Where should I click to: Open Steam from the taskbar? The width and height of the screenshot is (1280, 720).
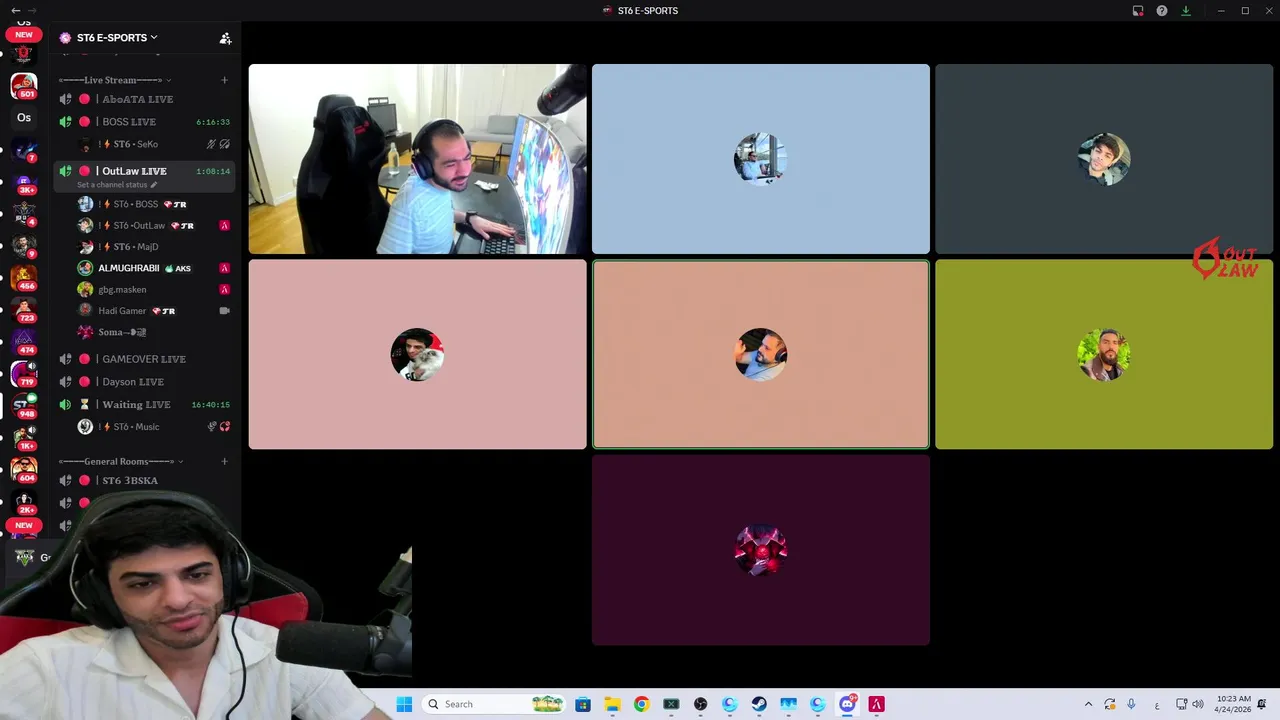click(759, 704)
